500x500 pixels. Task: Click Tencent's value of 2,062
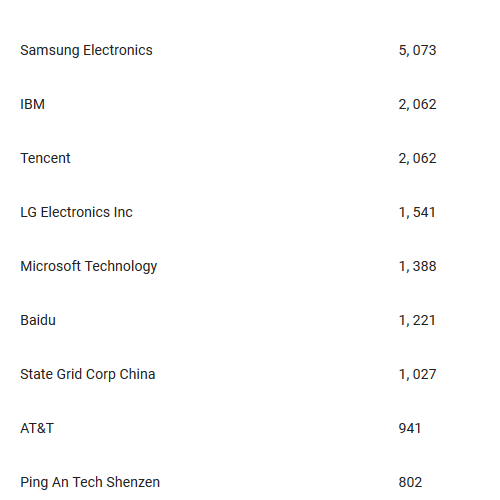[x=417, y=159]
